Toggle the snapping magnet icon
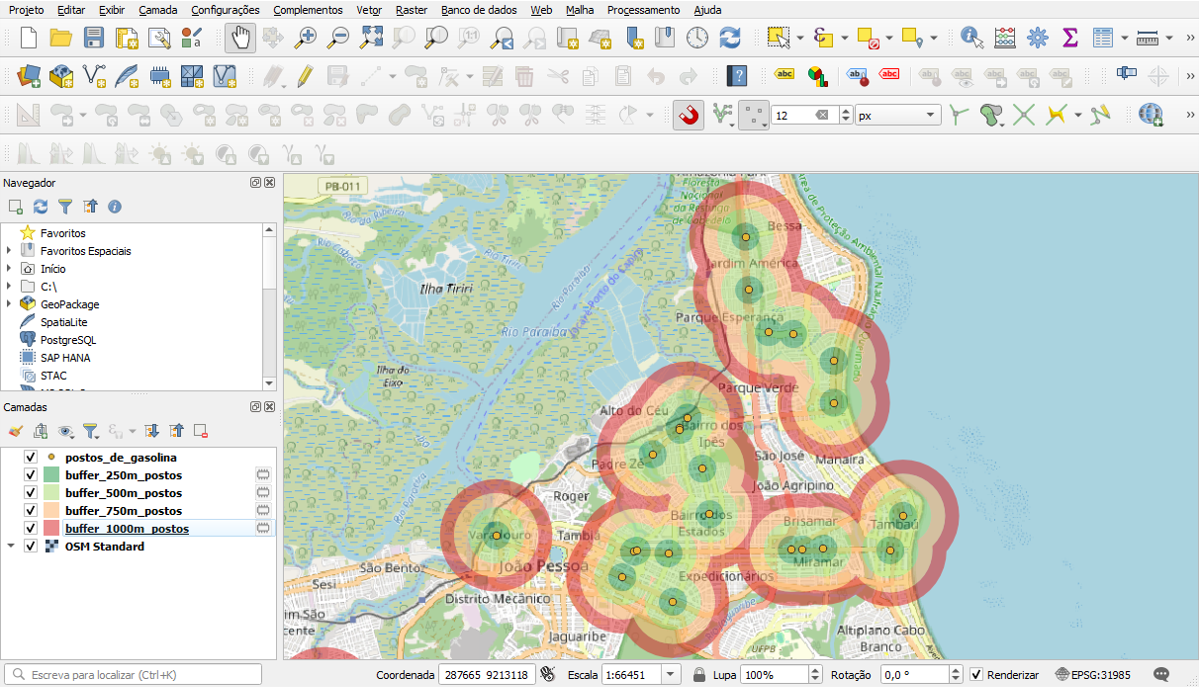This screenshot has width=1199, height=687. click(688, 115)
